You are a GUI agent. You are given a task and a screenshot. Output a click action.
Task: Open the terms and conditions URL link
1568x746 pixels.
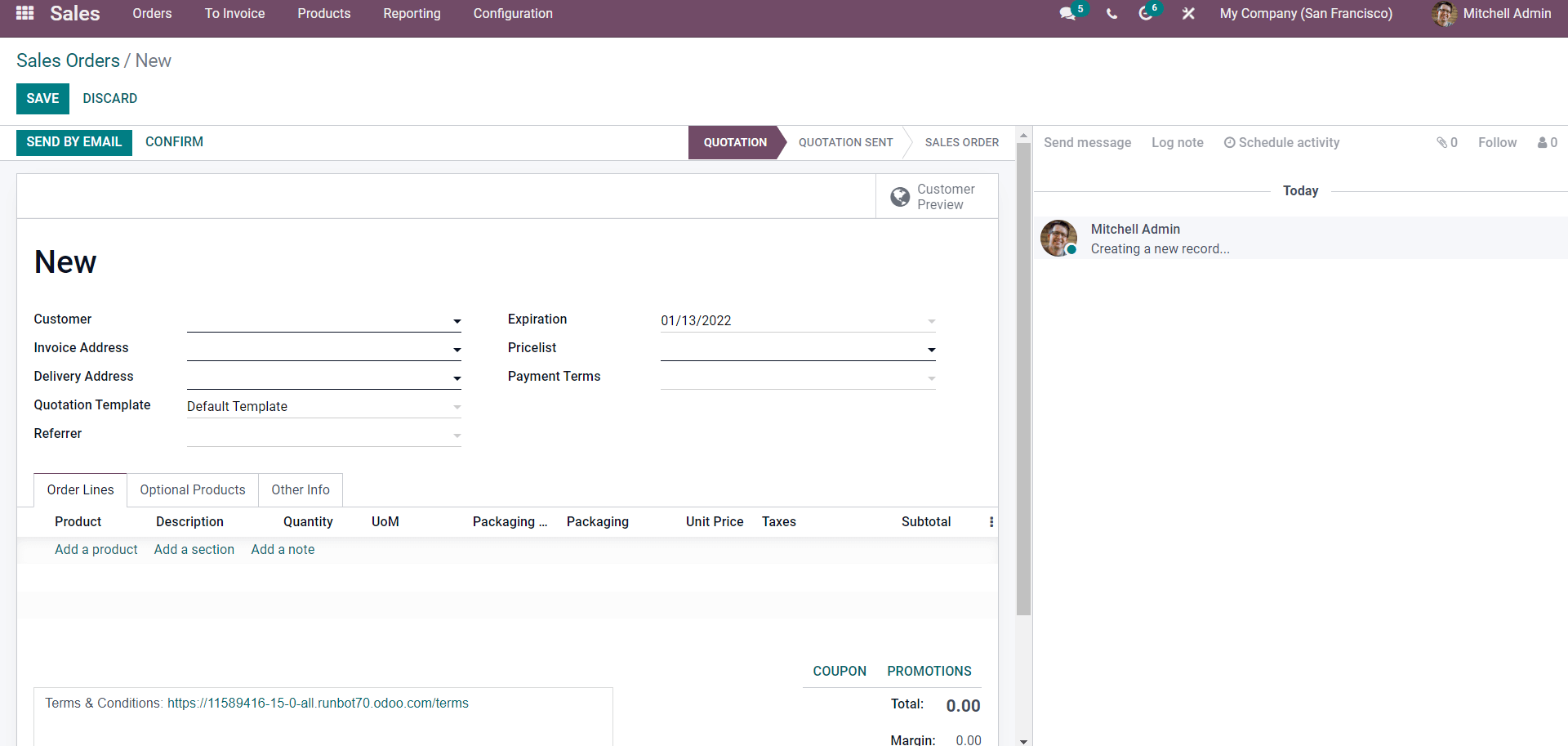click(x=318, y=704)
